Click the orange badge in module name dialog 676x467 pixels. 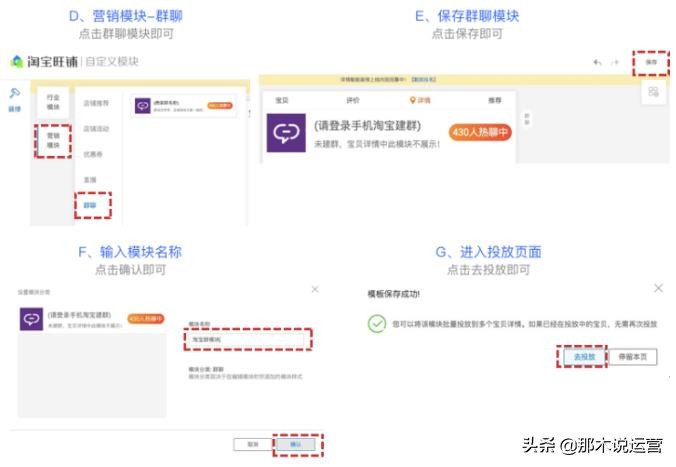[146, 319]
